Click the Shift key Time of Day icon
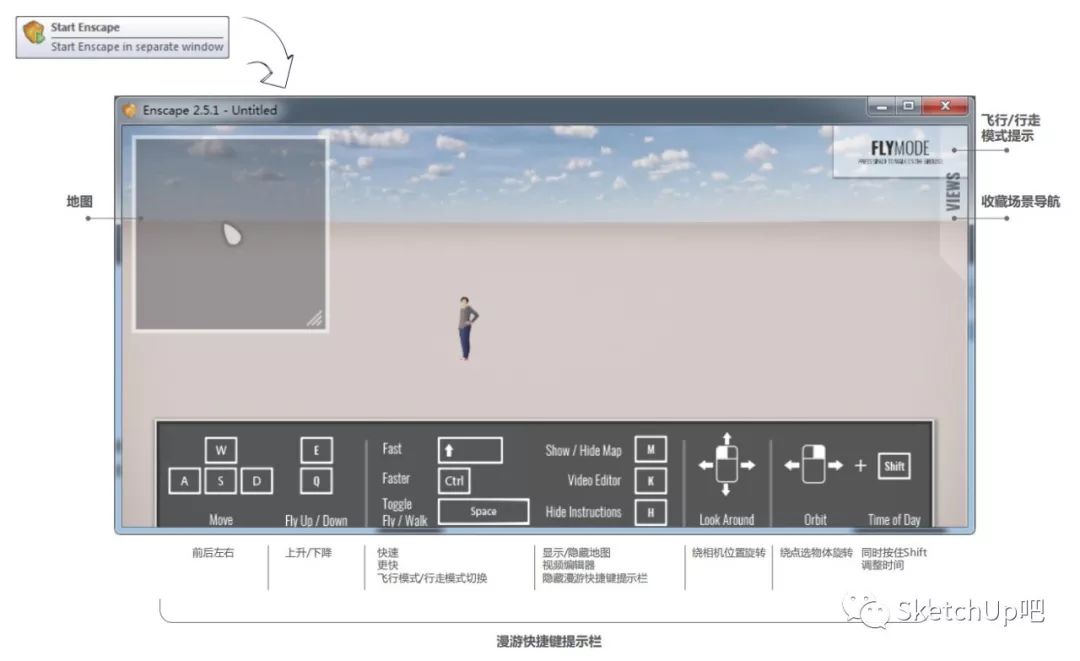 894,466
